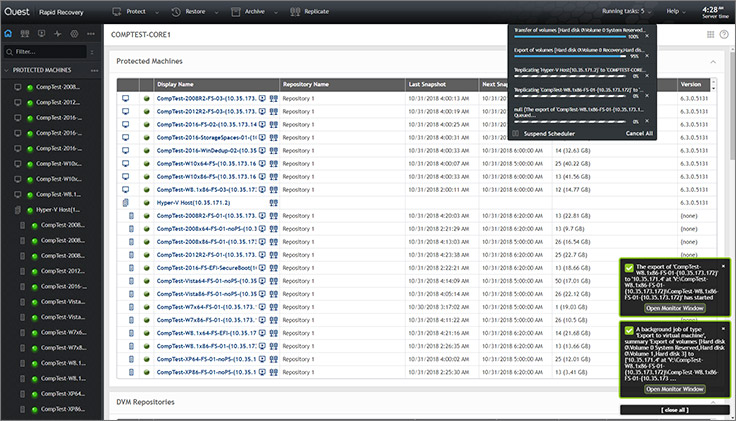Open the events pulse icon in sidebar toolbar
736x421 pixels.
coord(58,34)
